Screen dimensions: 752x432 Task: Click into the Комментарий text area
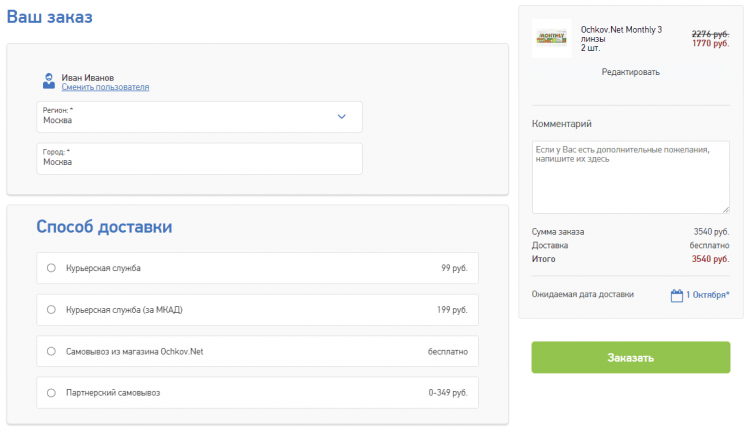630,176
